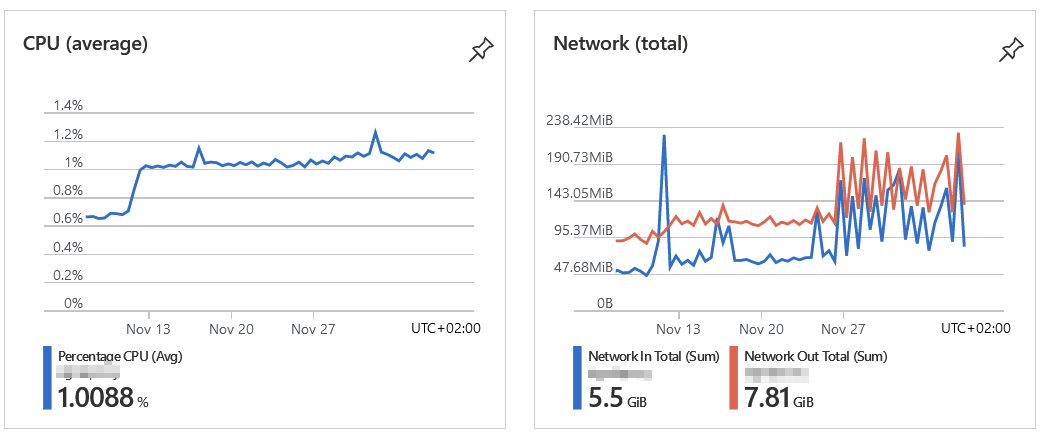Open the CPU (average) chart title
1048x433 pixels.
(x=86, y=44)
